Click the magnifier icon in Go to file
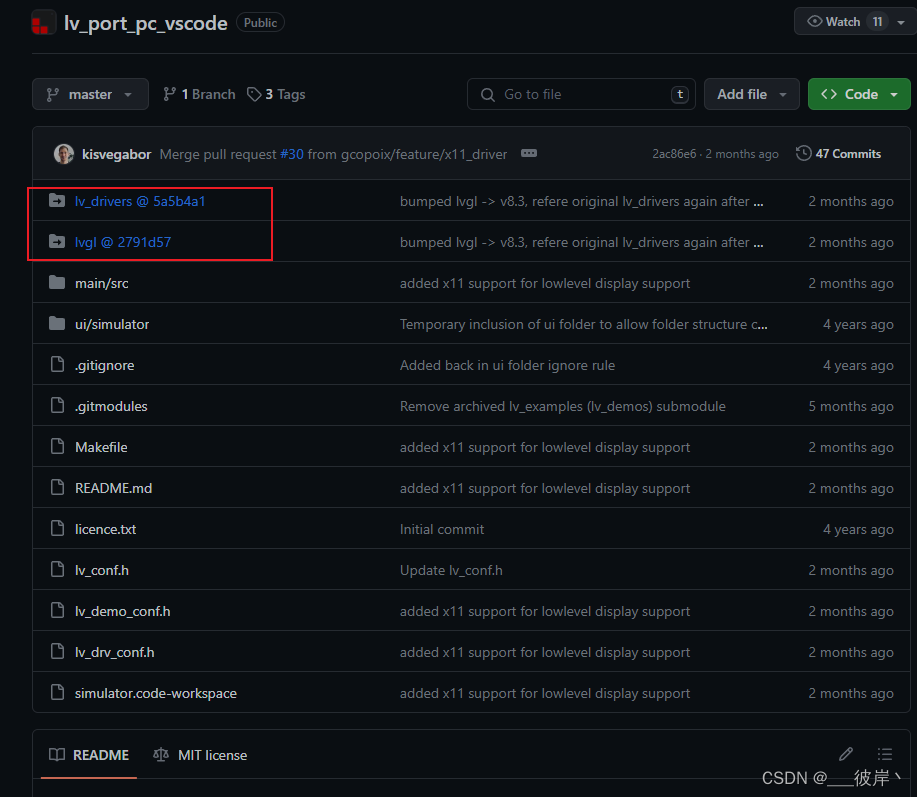This screenshot has height=797, width=917. [488, 94]
